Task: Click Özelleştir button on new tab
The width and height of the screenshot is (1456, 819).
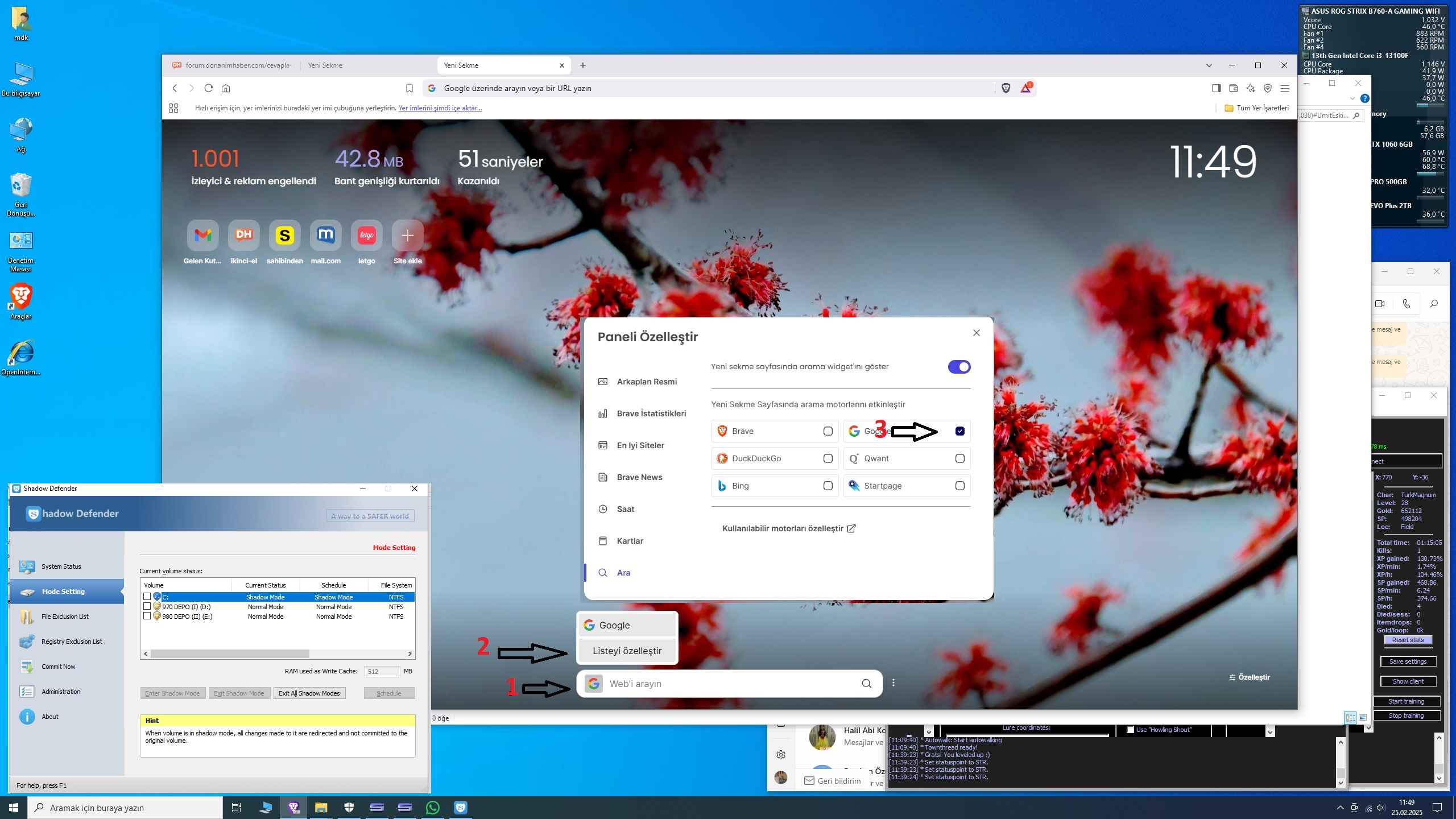Action: point(1250,677)
